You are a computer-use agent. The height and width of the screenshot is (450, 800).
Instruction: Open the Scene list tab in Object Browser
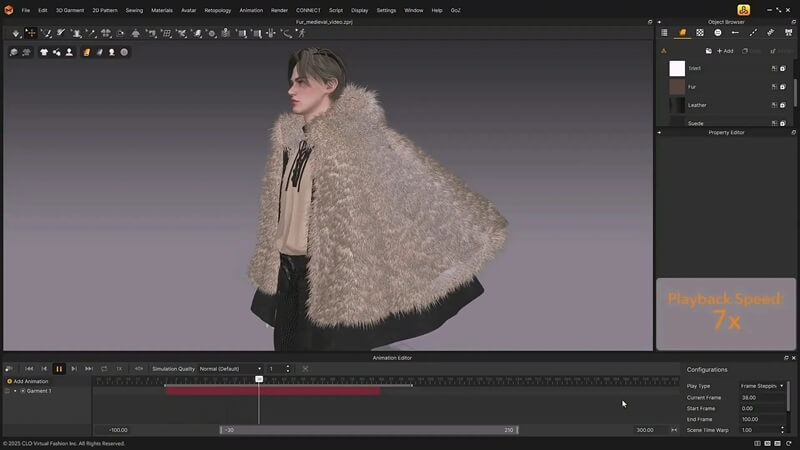664,33
